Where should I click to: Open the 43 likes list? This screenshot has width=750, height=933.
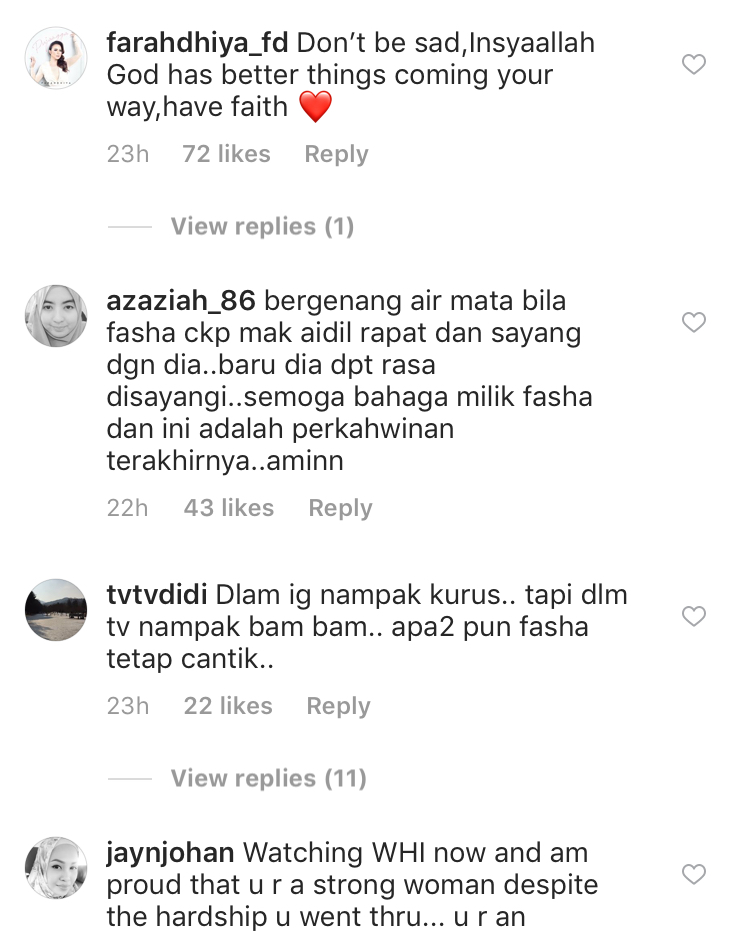tap(229, 508)
